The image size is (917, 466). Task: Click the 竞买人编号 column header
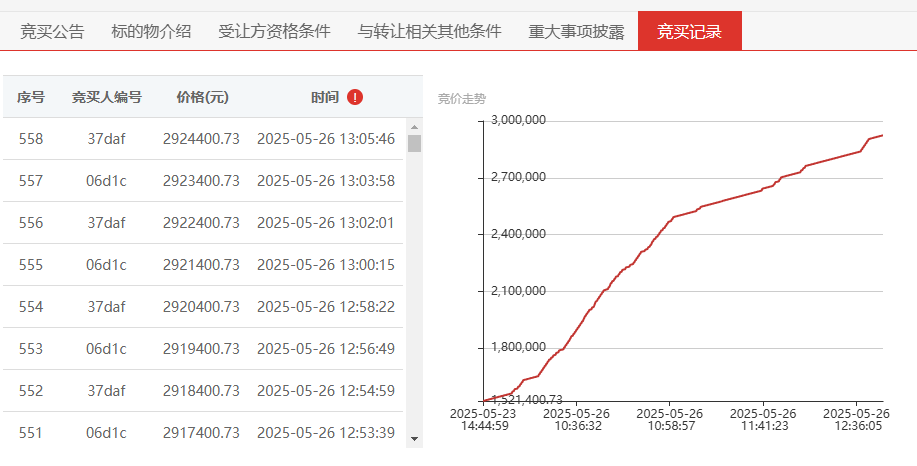point(106,97)
